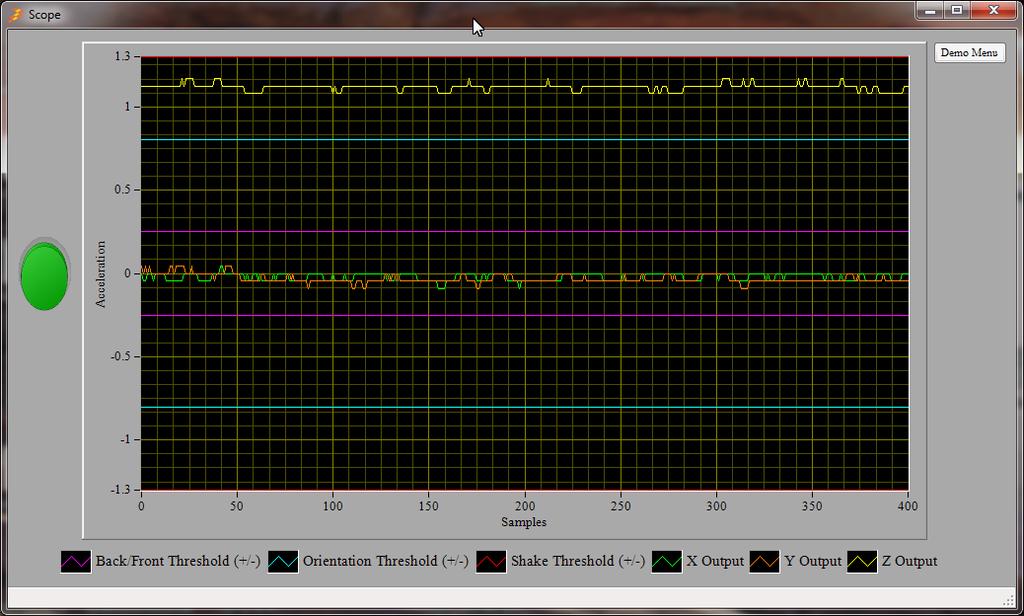Select the Z Output legend label
Viewport: 1024px width, 616px height.
[x=909, y=561]
